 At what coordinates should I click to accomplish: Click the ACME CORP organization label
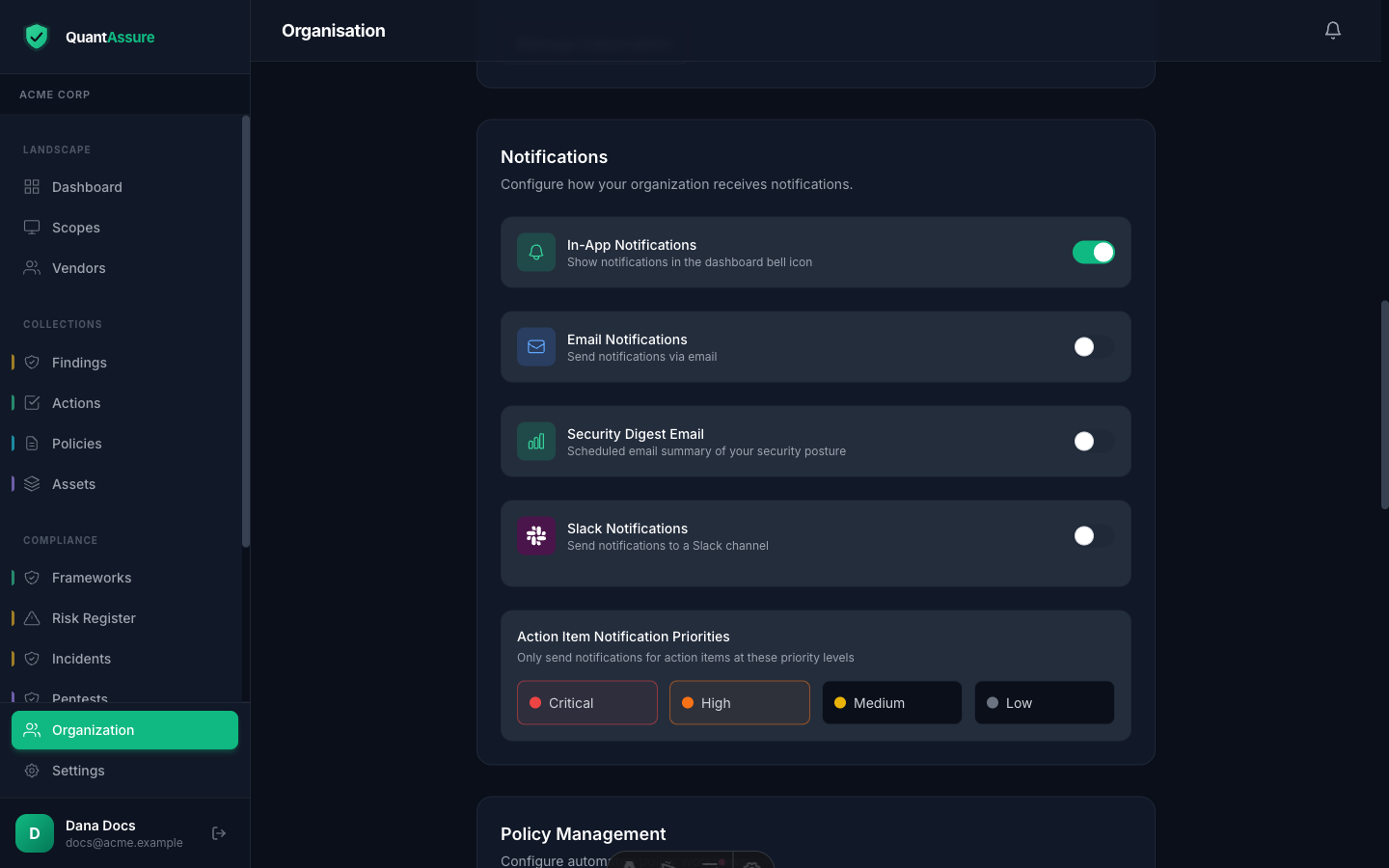55,95
